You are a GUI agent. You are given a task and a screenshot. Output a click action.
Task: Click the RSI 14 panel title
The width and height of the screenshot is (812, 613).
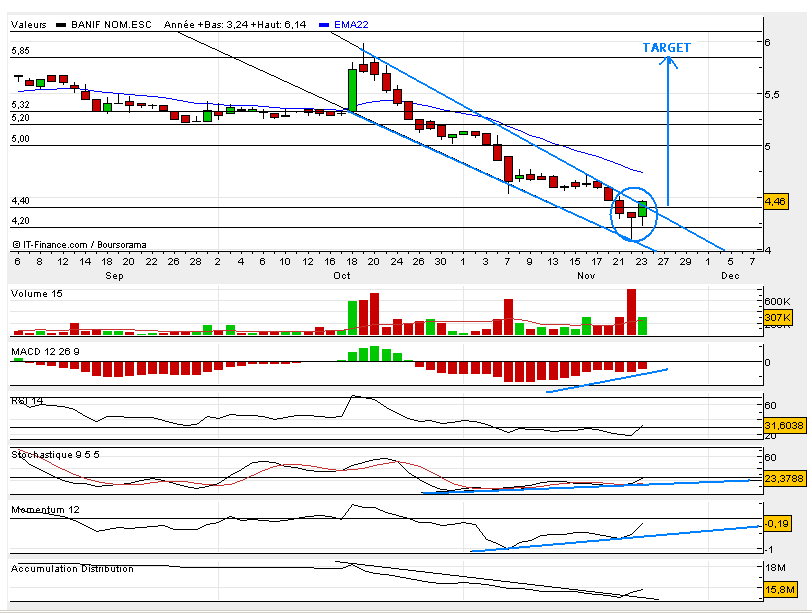27,401
